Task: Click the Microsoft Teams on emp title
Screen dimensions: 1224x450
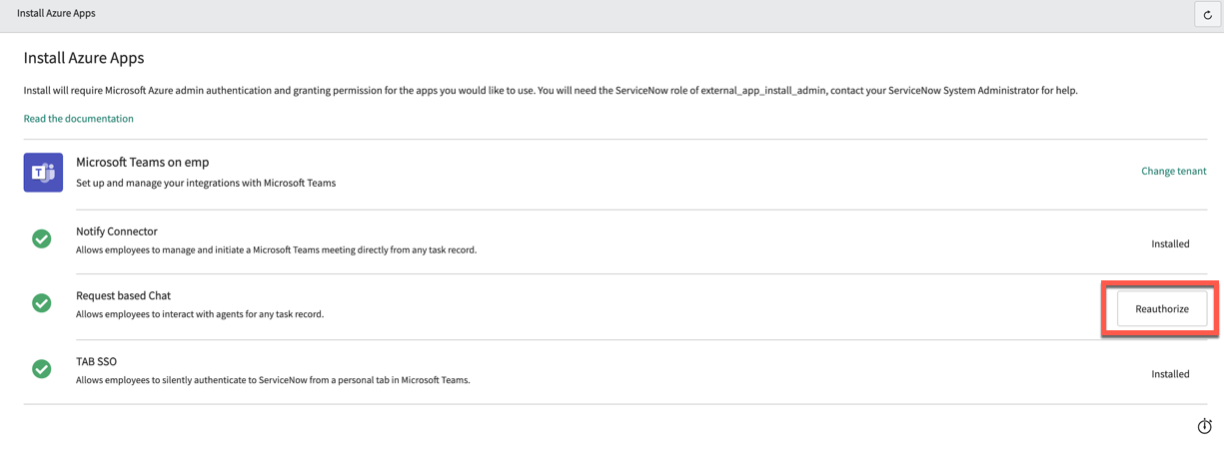Action: pos(142,162)
